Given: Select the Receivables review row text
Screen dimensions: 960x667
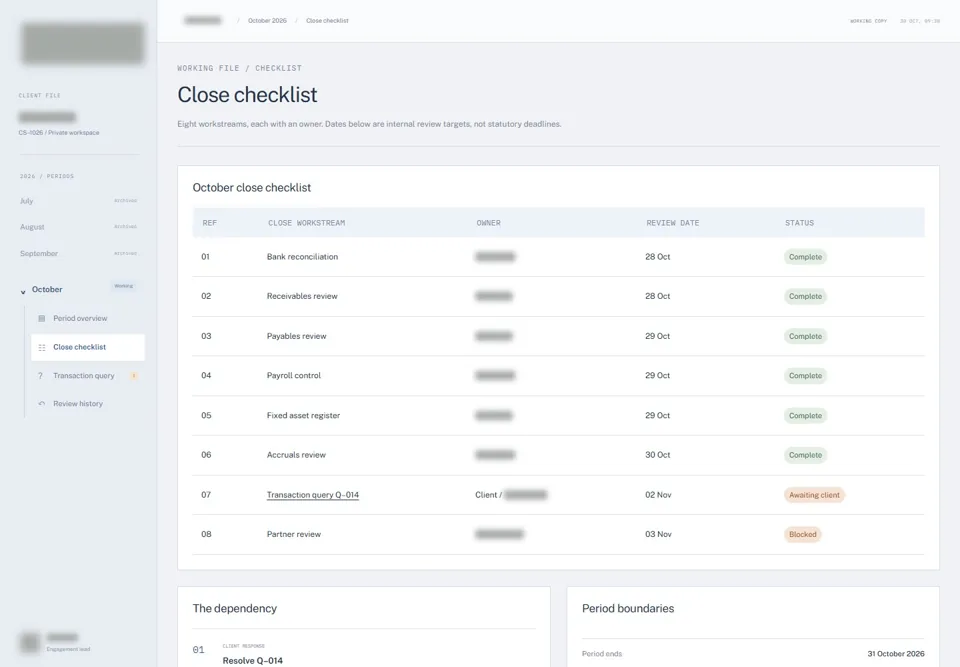Looking at the screenshot, I should (x=302, y=296).
